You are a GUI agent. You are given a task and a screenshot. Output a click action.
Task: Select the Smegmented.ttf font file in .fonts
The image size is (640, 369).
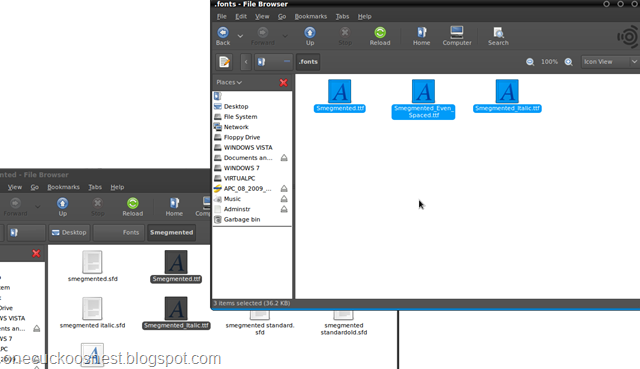(340, 96)
